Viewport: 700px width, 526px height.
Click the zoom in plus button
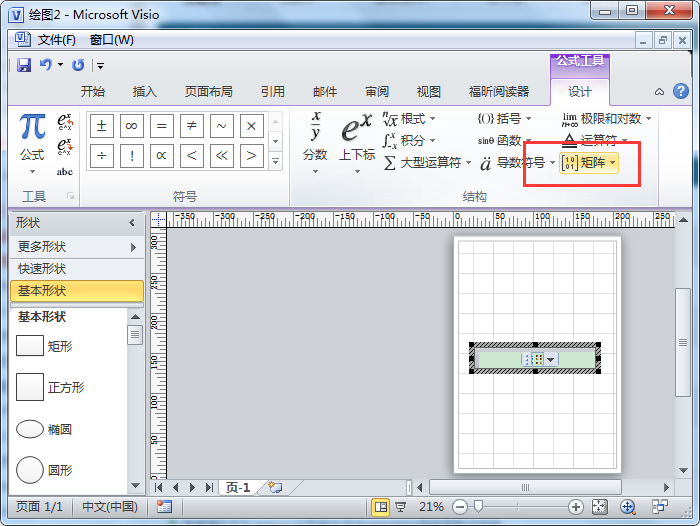pyautogui.click(x=575, y=507)
